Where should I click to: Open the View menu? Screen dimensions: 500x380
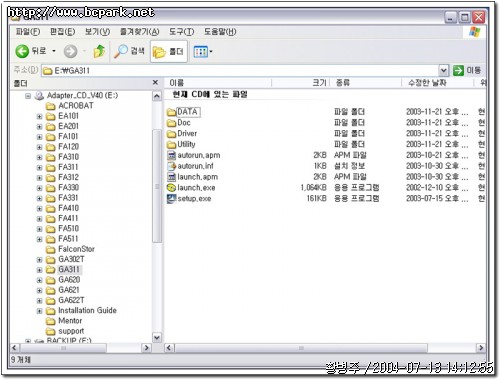97,32
